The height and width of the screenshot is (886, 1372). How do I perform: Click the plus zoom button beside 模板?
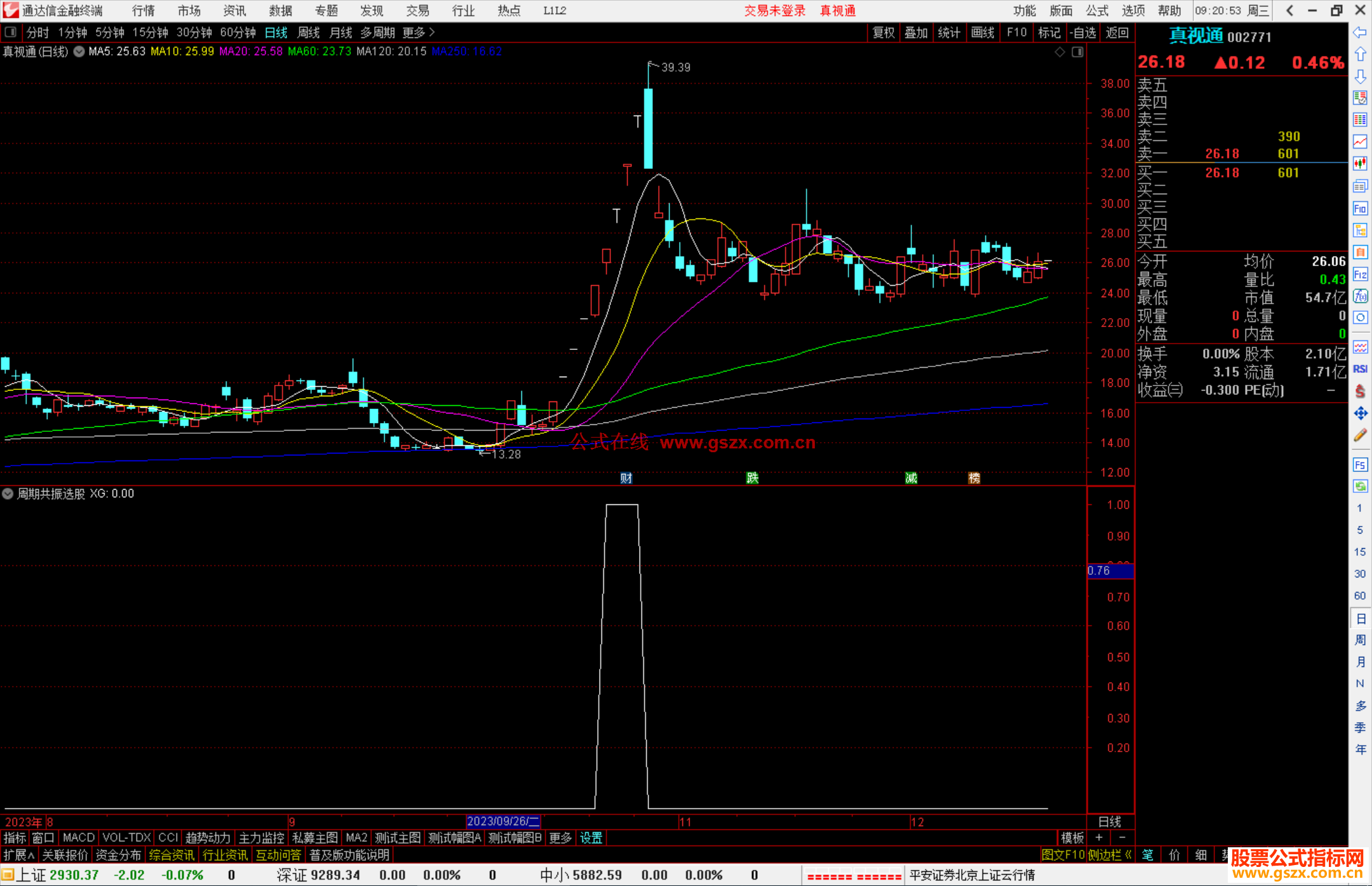coord(1099,838)
